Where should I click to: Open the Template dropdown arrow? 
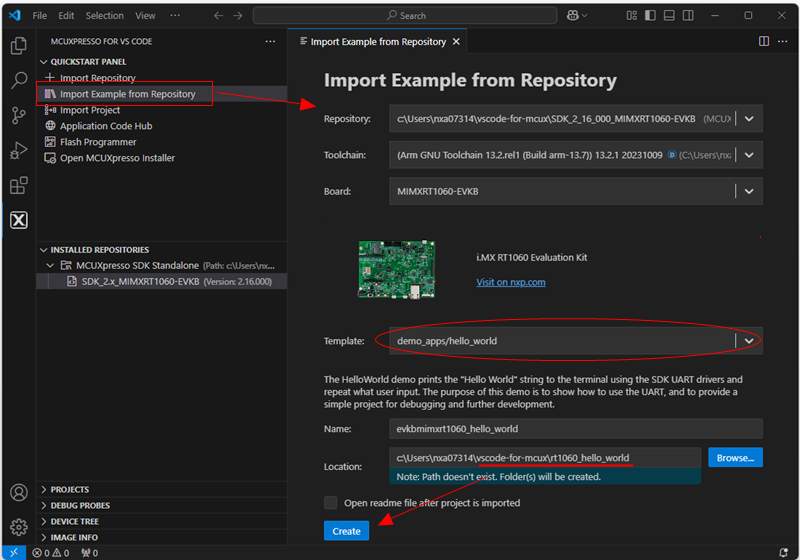[749, 341]
